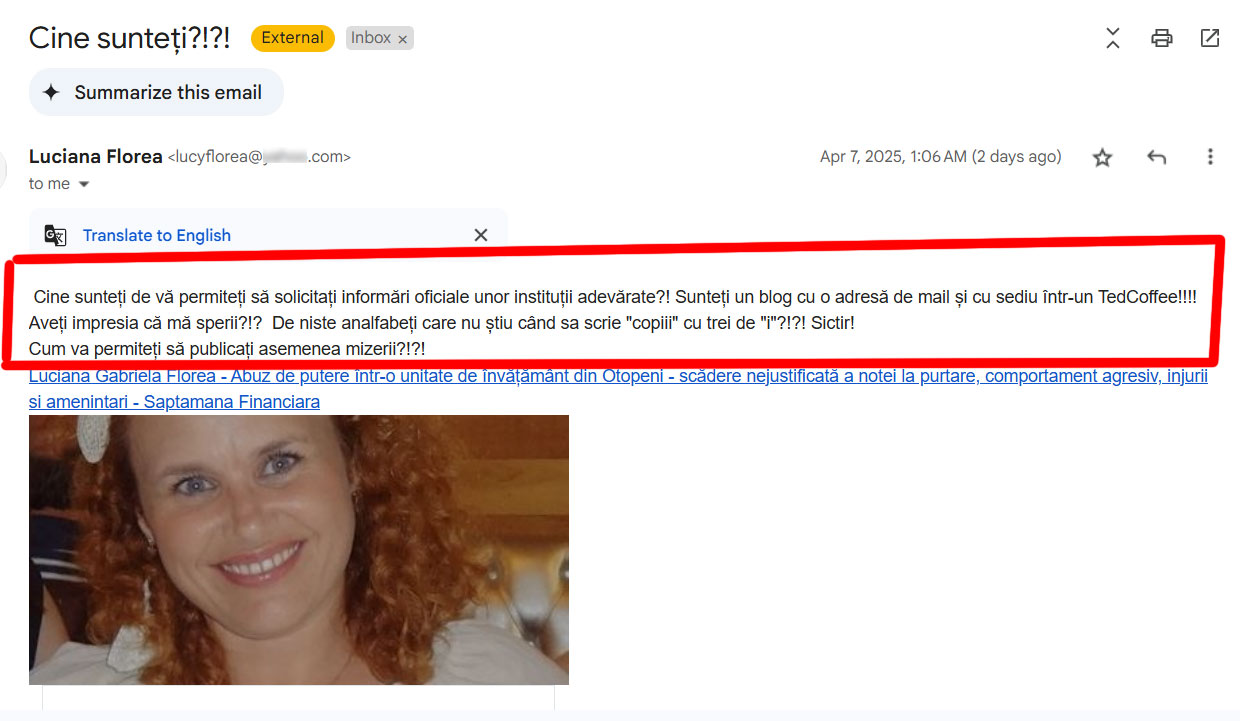Open the email in a new window

point(1209,38)
